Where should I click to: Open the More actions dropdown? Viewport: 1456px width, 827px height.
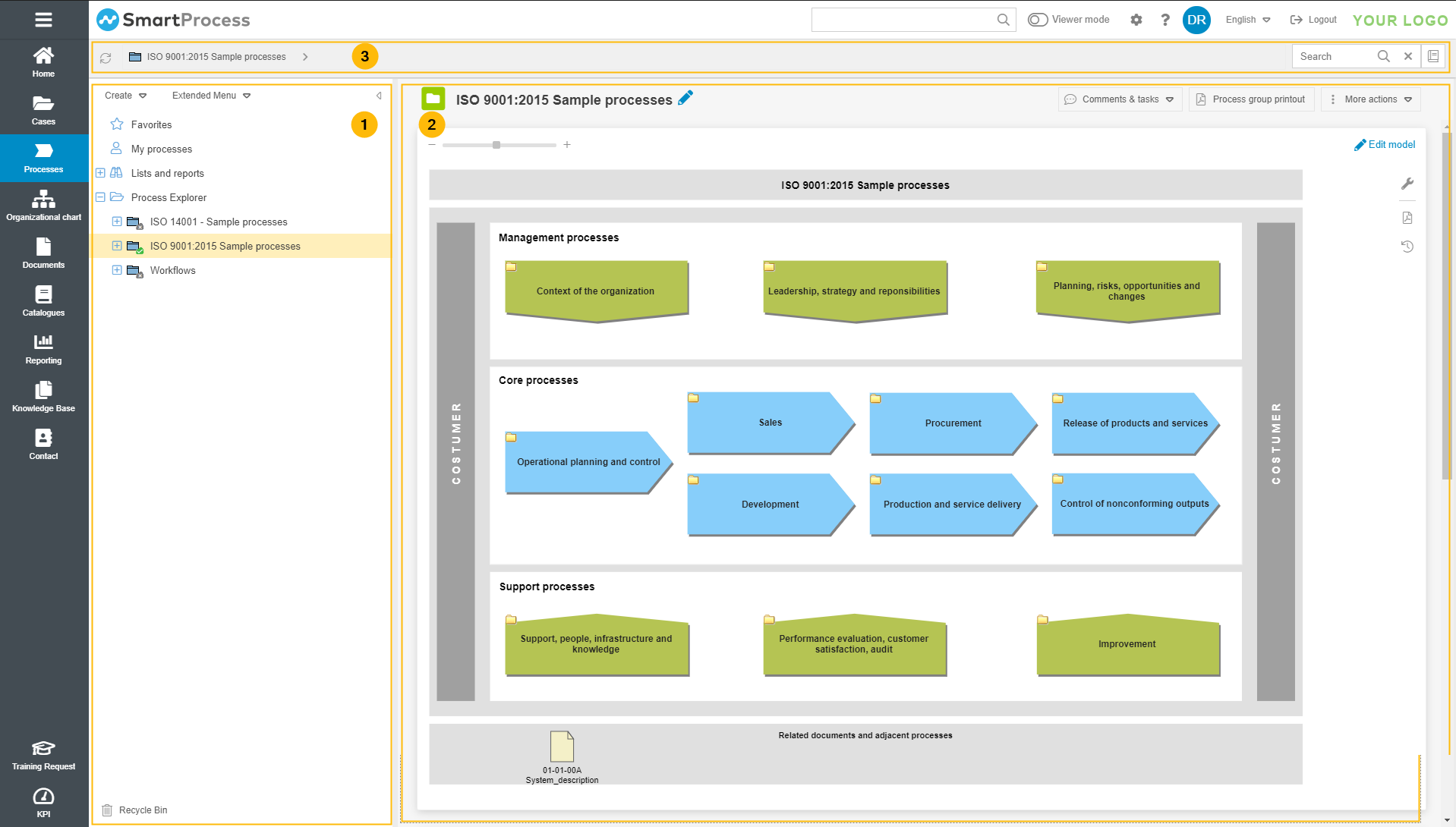click(1371, 99)
